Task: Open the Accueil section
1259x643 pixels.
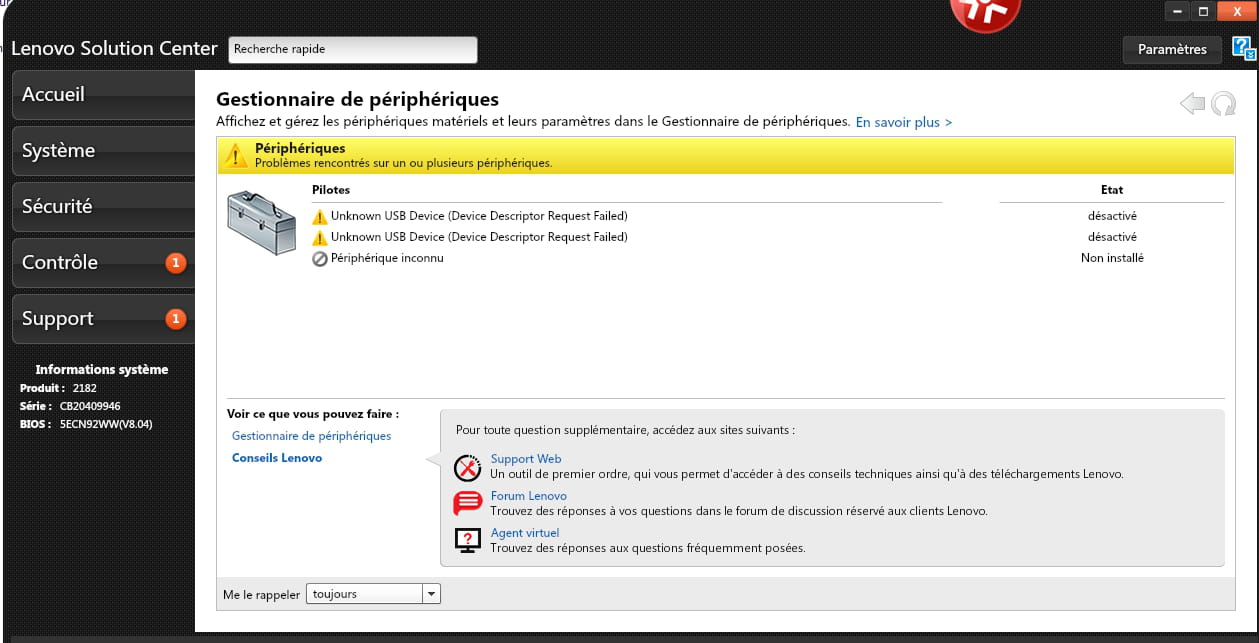Action: click(103, 95)
